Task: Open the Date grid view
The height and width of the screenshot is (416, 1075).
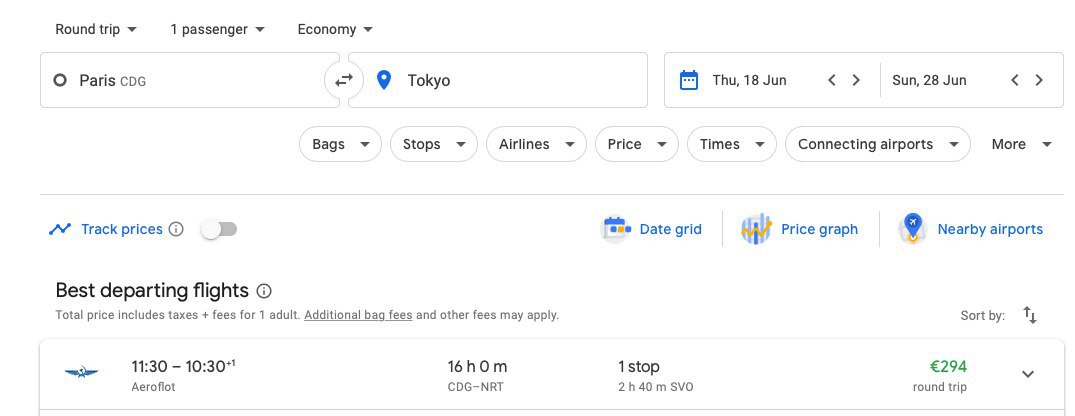Action: pyautogui.click(x=652, y=229)
